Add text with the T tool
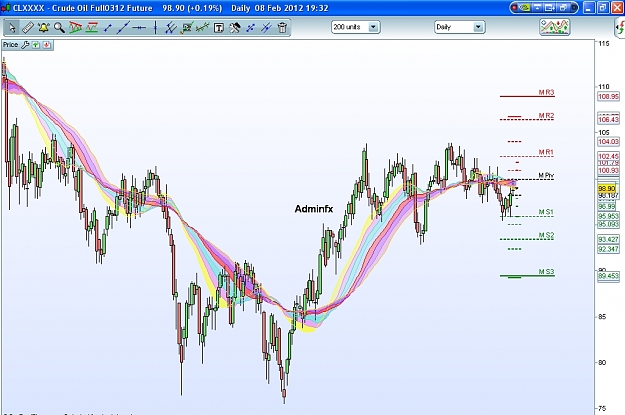Screen dimensions: 625x415 click(x=218, y=28)
